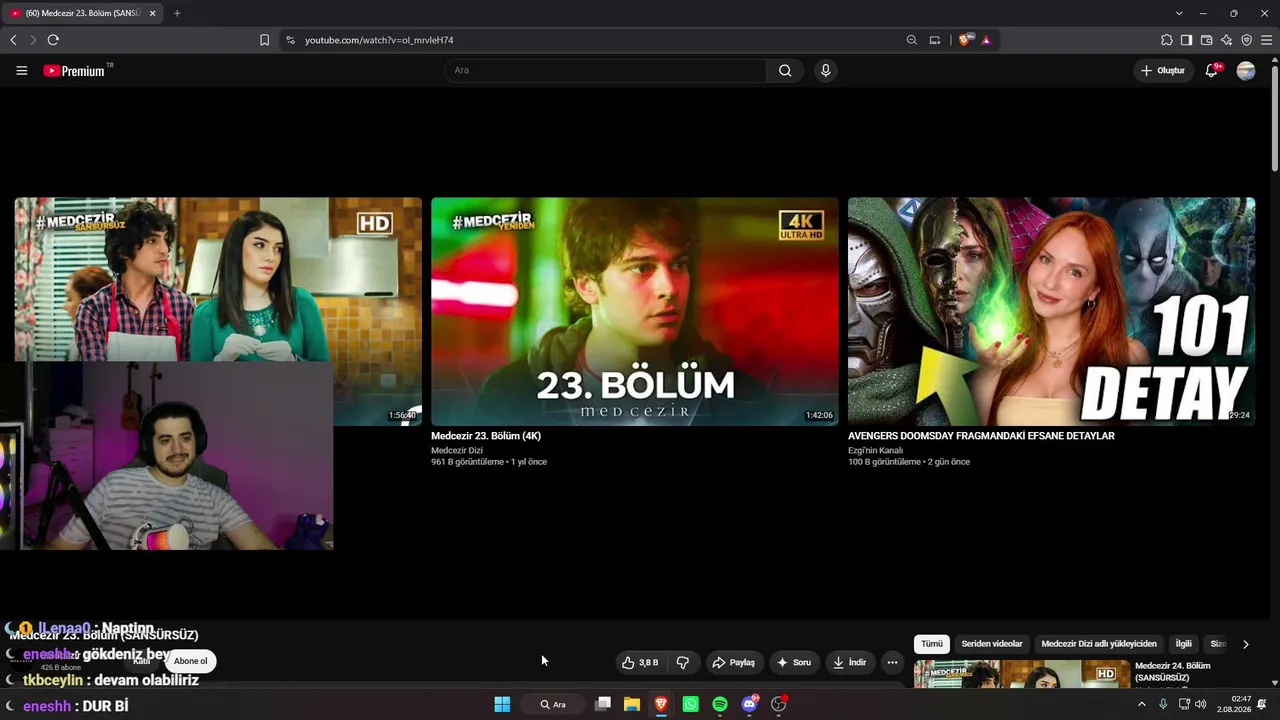
Task: View site information icon beside the URL
Action: click(290, 40)
